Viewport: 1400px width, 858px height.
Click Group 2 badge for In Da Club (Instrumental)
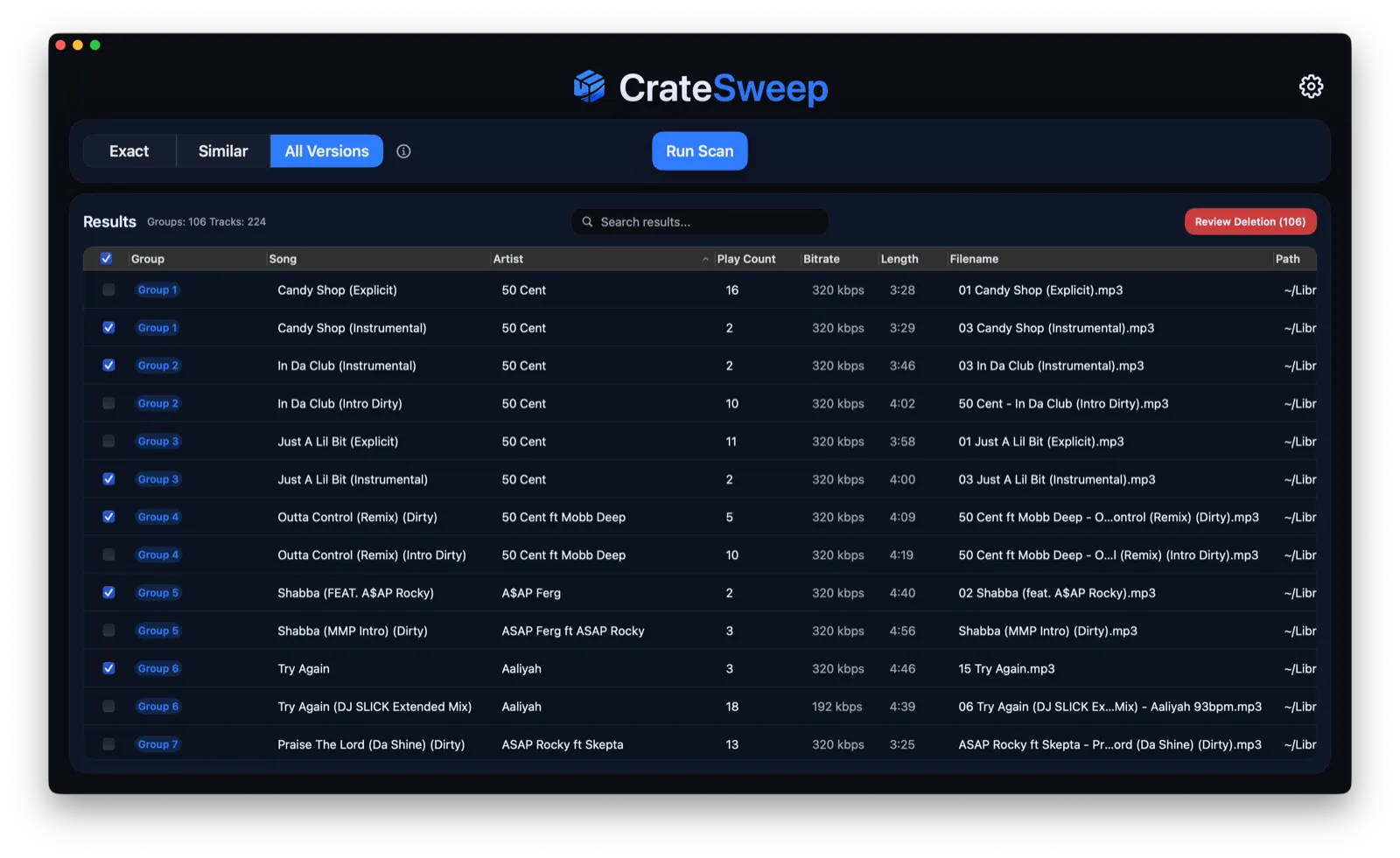[x=157, y=366]
